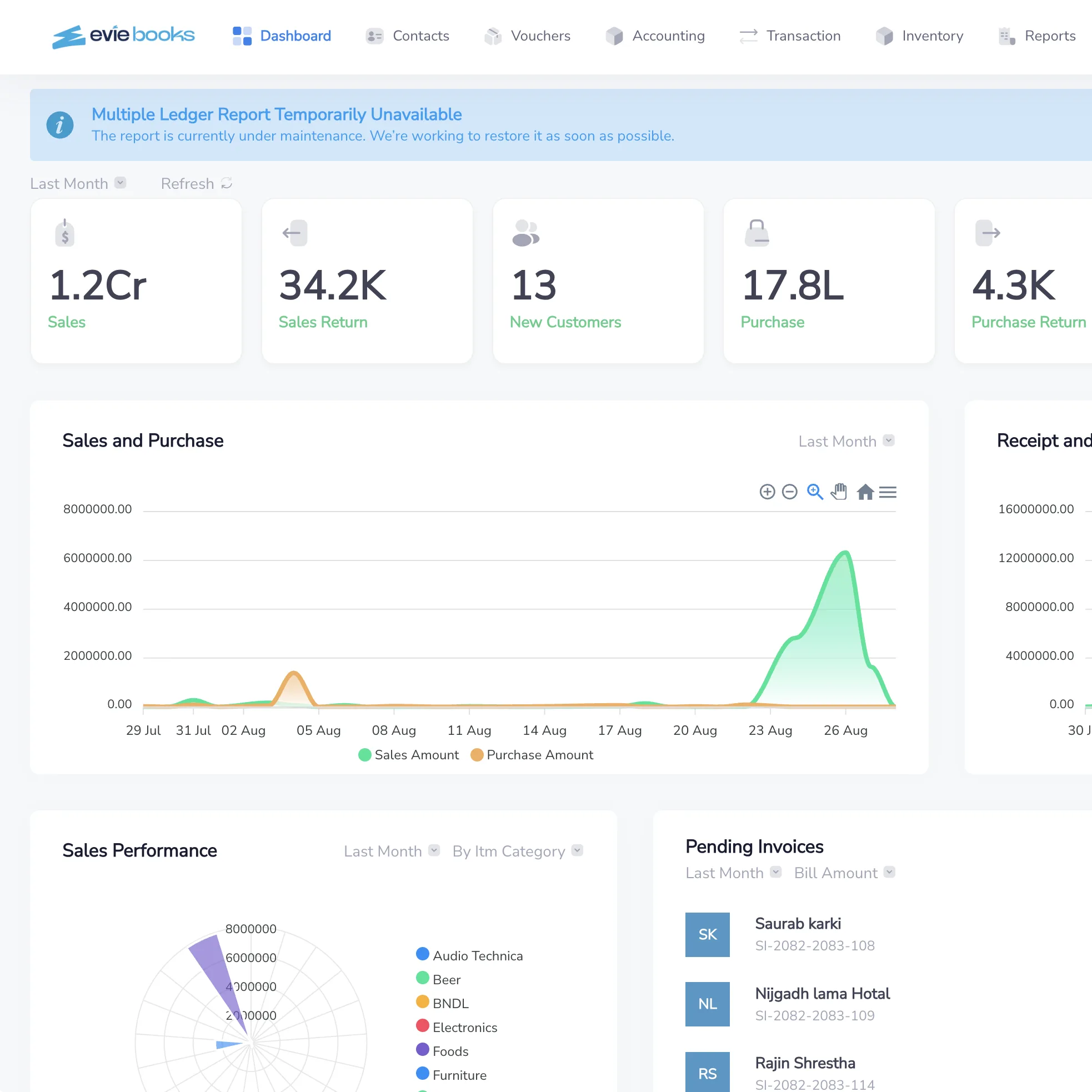The image size is (1092, 1092).
Task: Click the evie books logo
Action: pos(123,36)
